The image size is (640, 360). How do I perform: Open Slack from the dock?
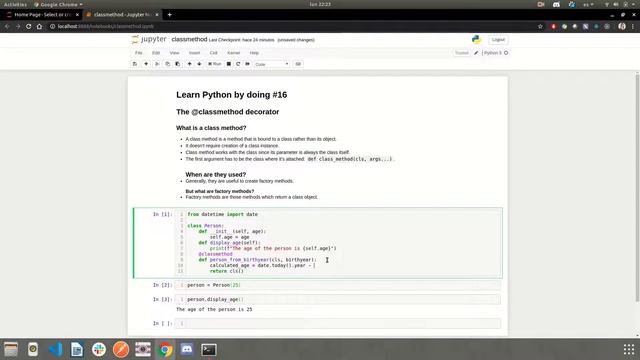[x=99, y=349]
